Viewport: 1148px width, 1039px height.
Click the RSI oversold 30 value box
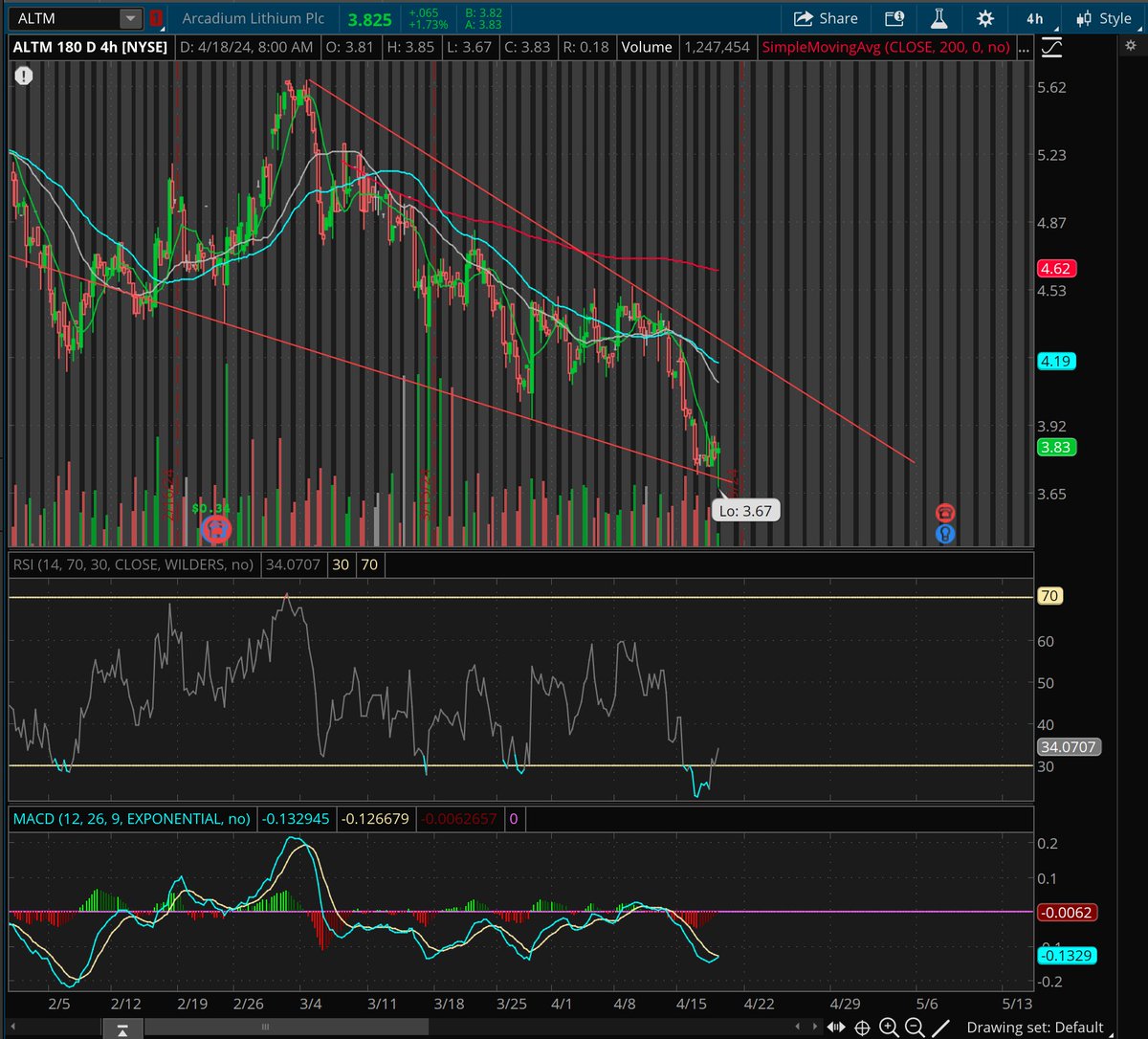(340, 564)
